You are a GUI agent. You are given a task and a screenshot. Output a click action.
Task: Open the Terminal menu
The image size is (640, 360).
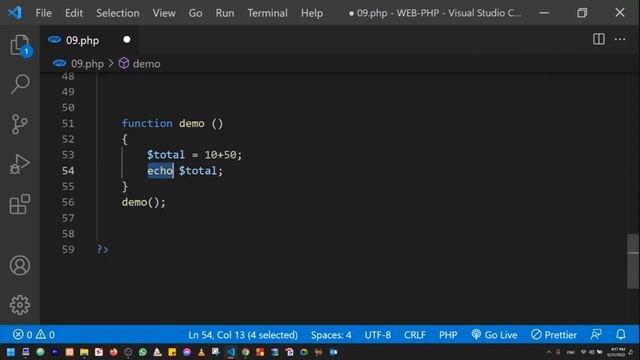(x=267, y=13)
